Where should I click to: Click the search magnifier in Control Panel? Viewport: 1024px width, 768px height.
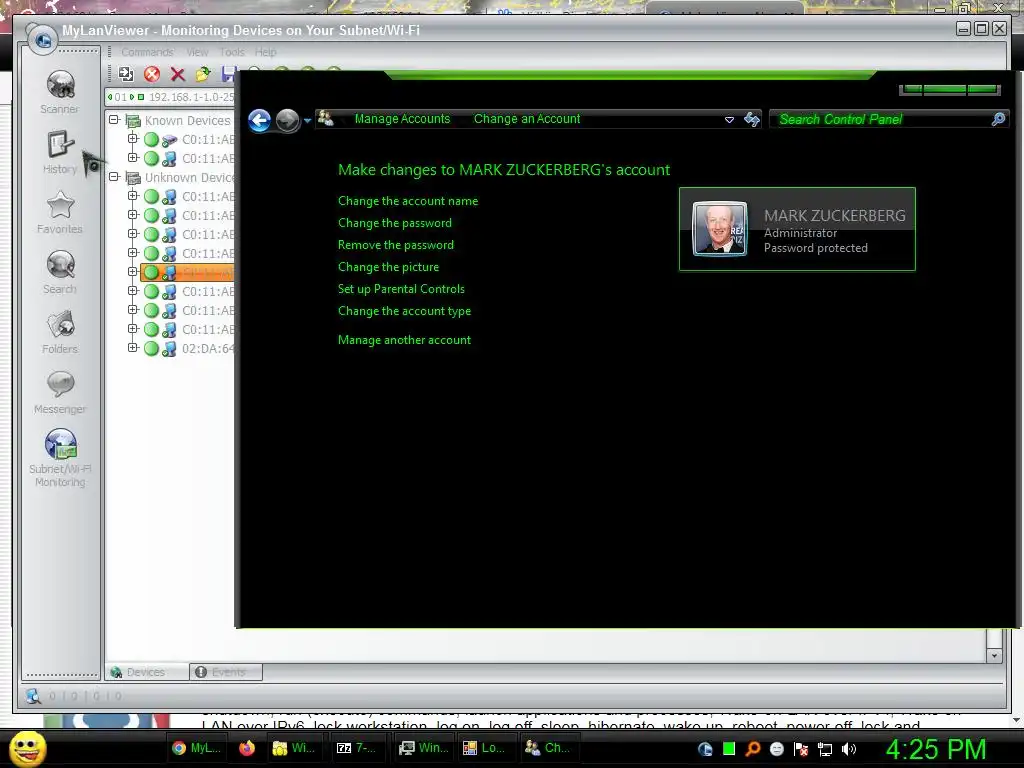pyautogui.click(x=998, y=119)
